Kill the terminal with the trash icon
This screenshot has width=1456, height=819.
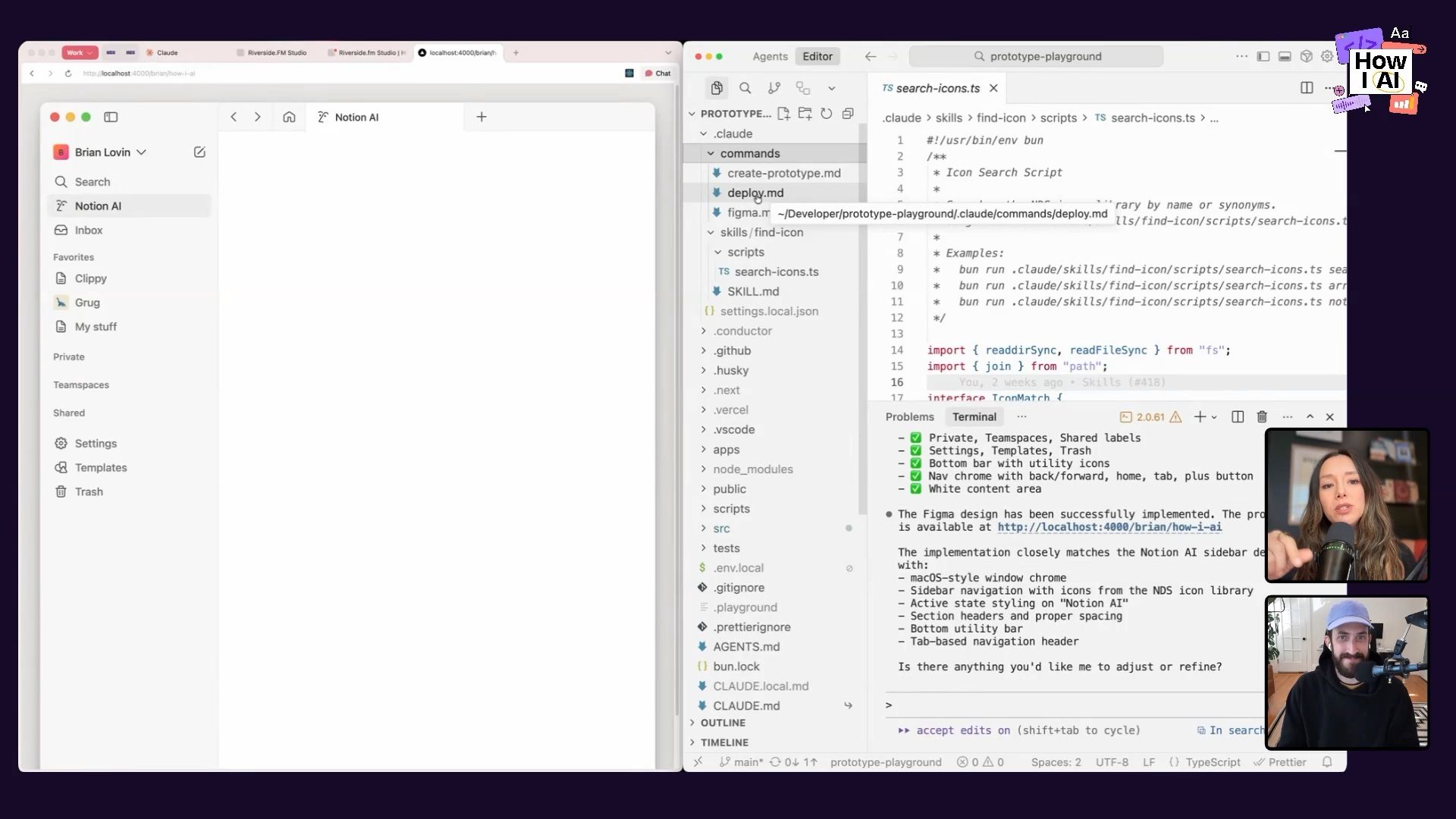pyautogui.click(x=1262, y=417)
